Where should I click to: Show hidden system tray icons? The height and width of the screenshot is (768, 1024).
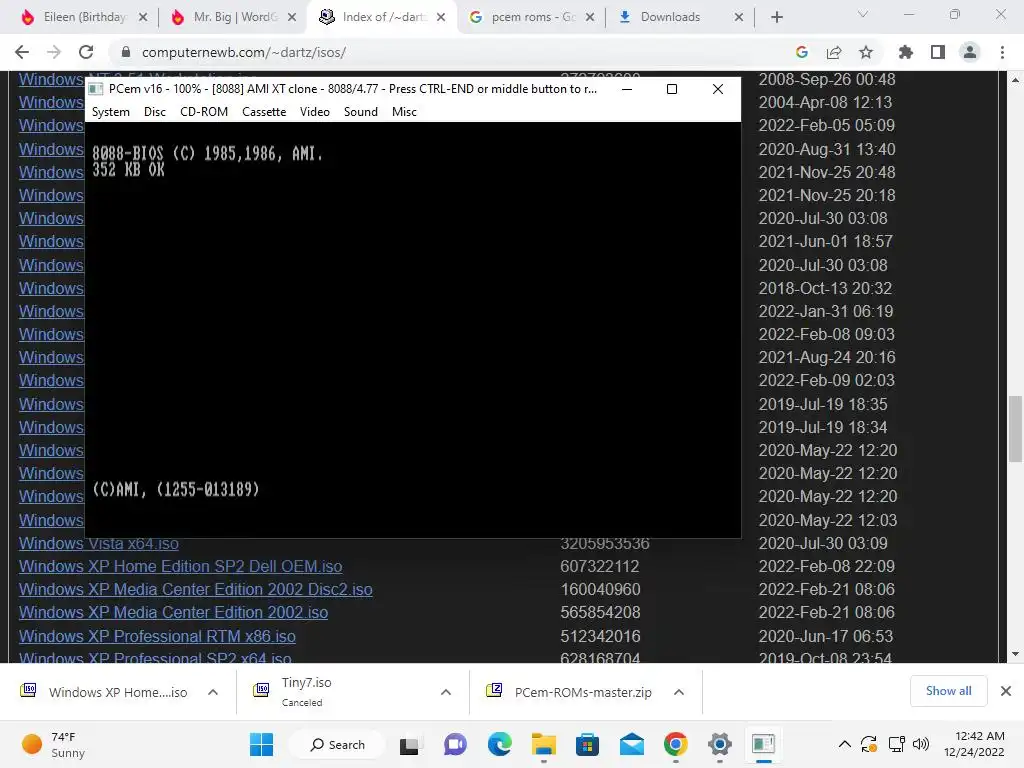844,744
